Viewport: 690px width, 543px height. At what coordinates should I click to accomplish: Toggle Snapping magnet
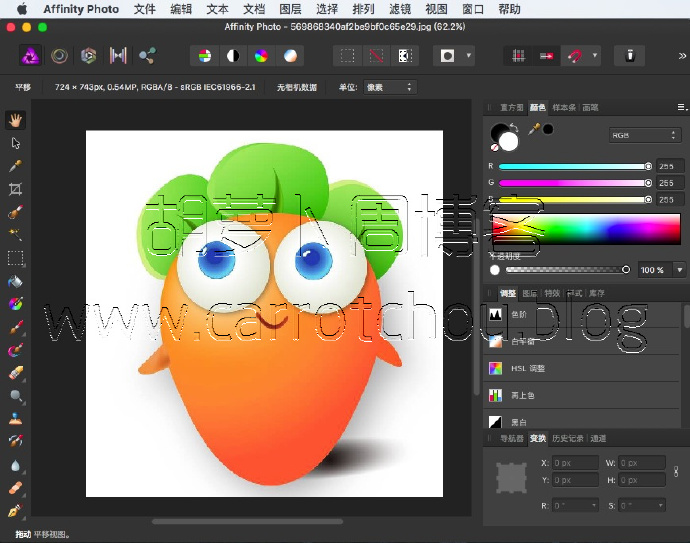pos(574,56)
